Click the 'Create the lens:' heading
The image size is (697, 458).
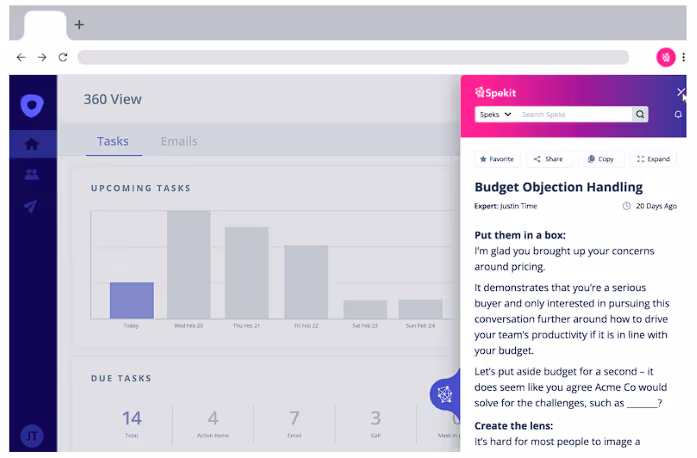[x=513, y=426]
